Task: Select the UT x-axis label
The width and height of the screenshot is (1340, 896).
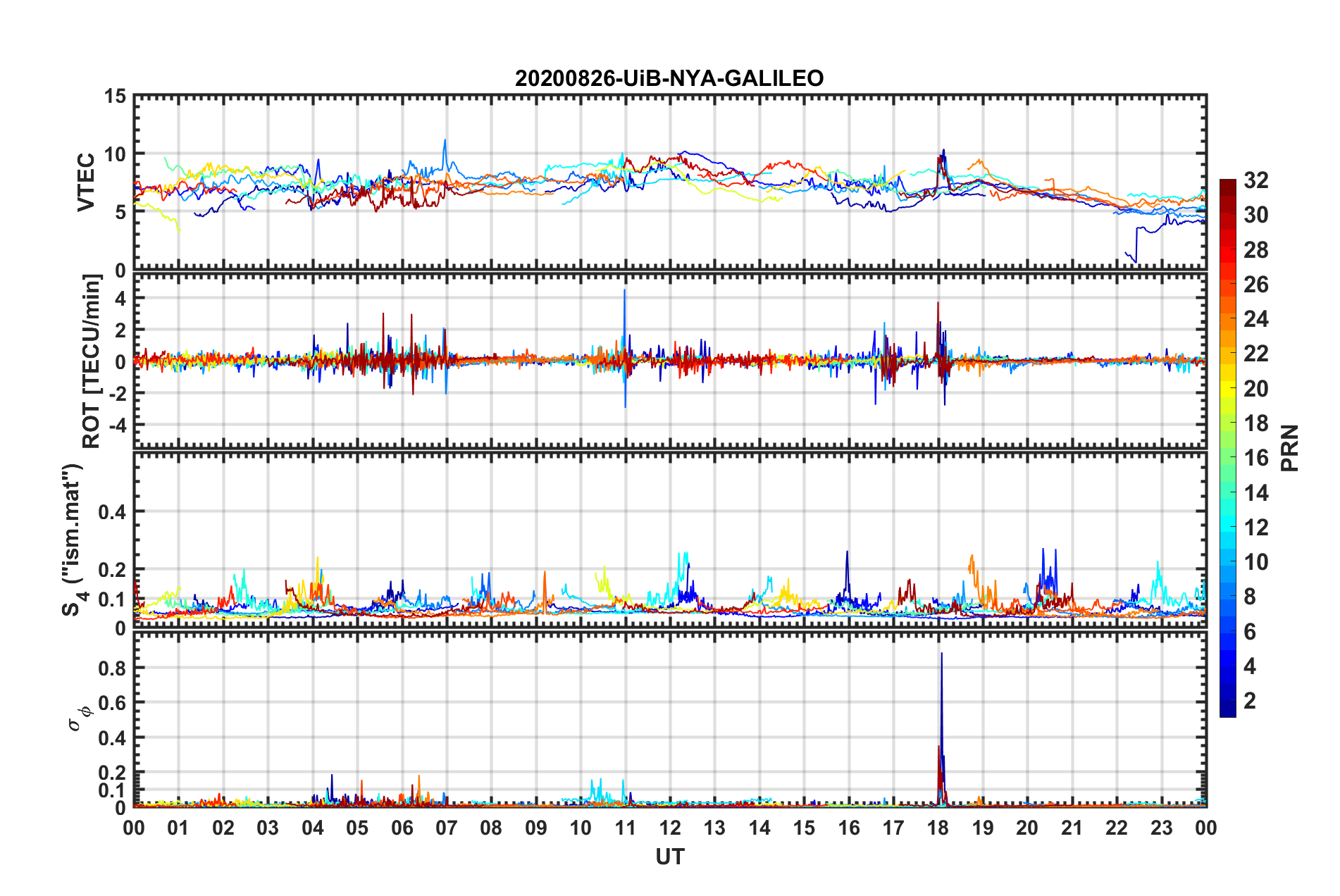Action: point(670,857)
